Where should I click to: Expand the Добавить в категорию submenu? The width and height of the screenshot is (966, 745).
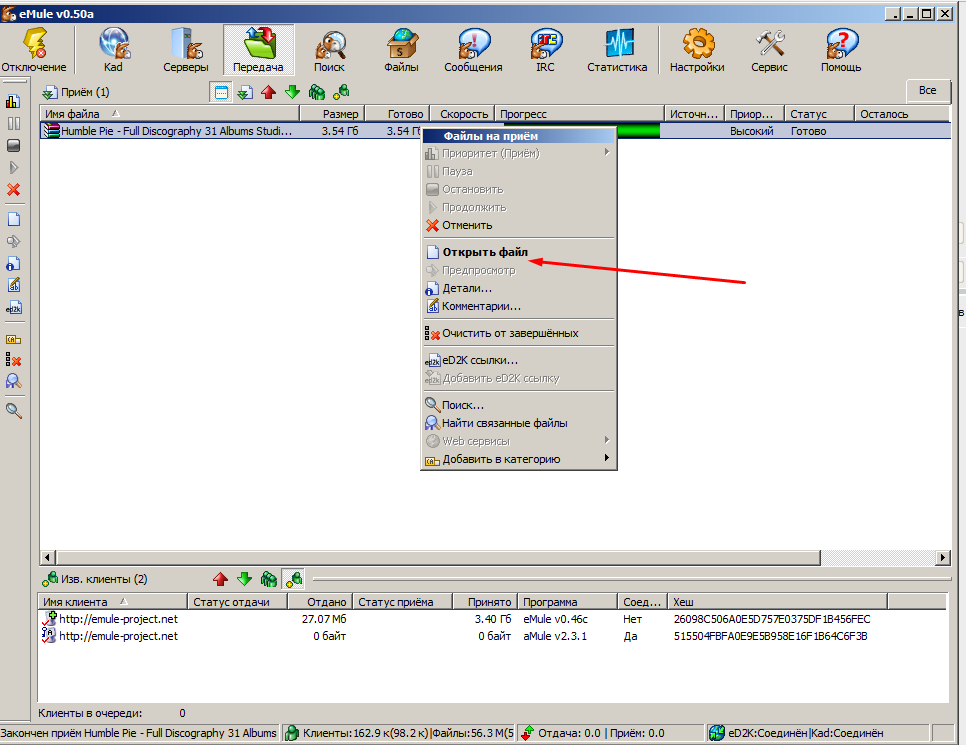coord(519,459)
